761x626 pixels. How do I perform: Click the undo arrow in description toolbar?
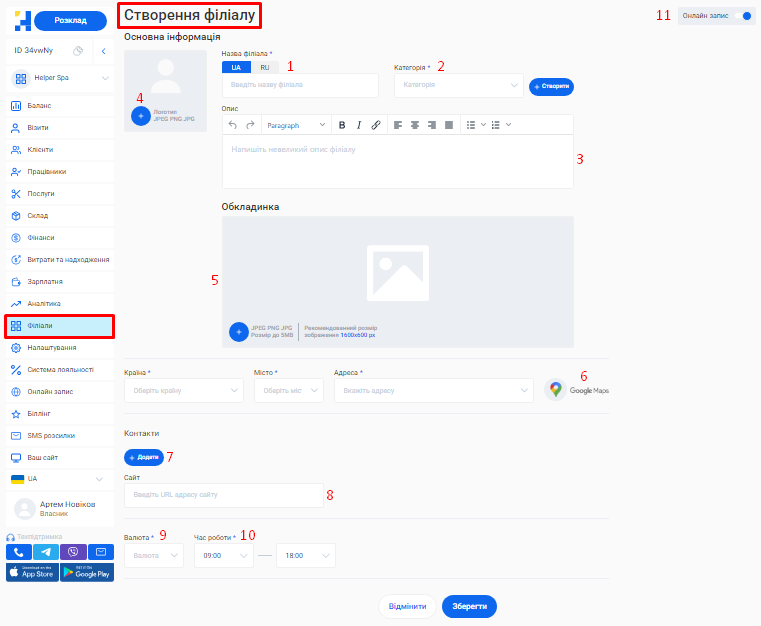point(233,125)
